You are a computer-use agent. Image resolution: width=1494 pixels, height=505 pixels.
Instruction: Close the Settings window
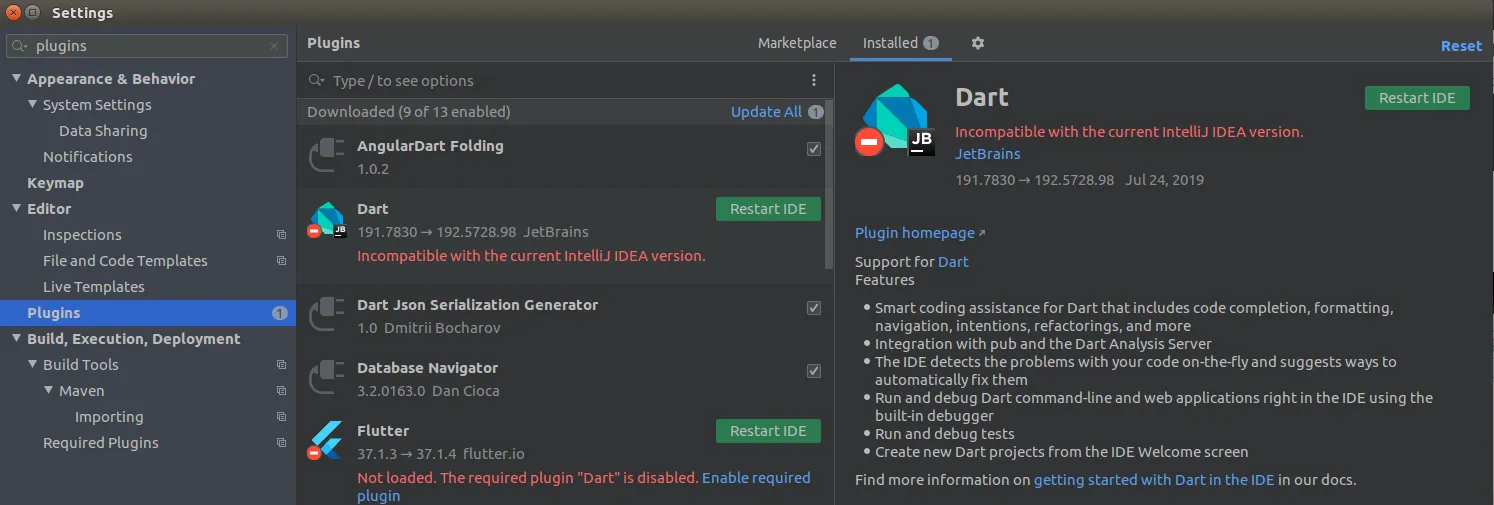[14, 13]
